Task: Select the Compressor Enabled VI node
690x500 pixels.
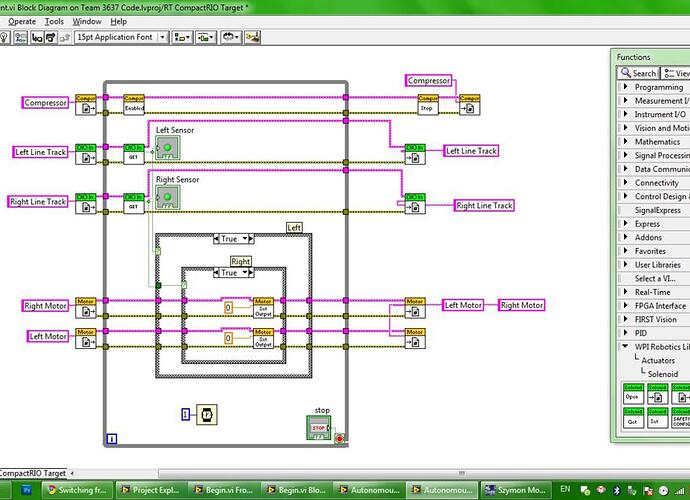Action: tap(134, 105)
